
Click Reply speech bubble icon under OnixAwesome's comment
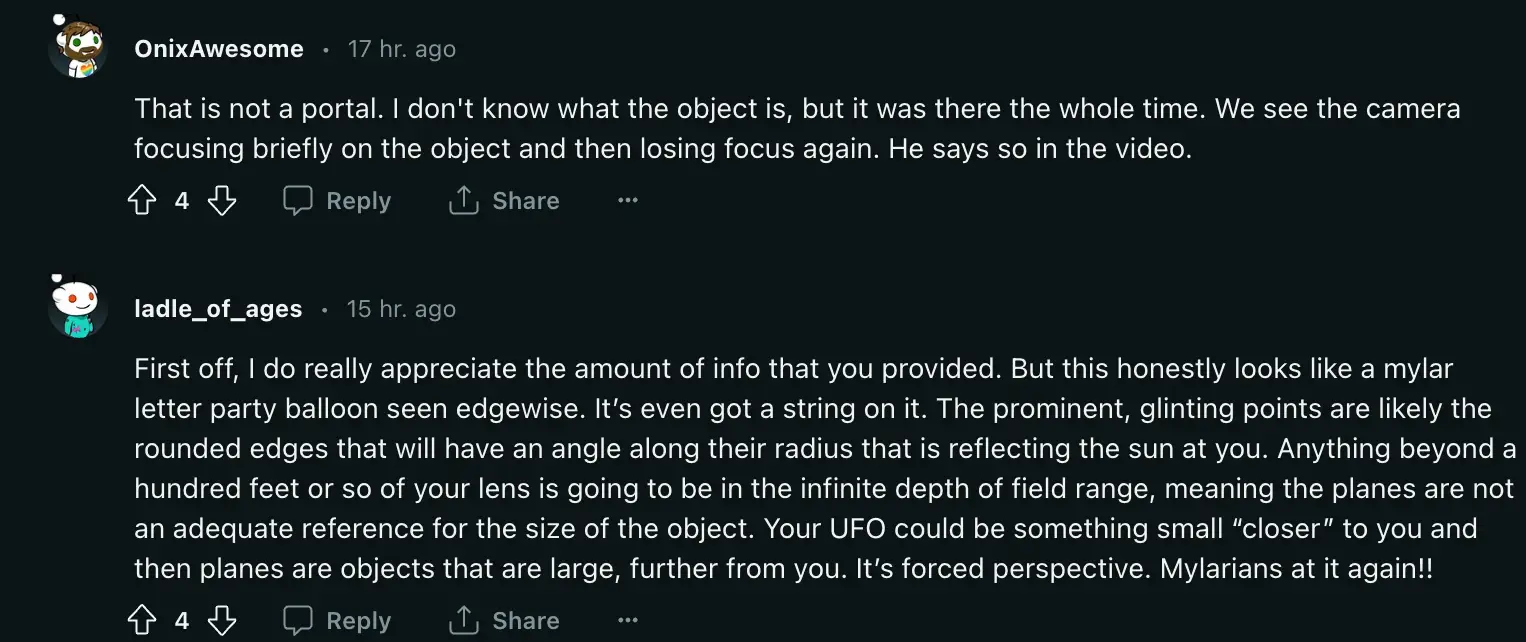click(x=298, y=201)
